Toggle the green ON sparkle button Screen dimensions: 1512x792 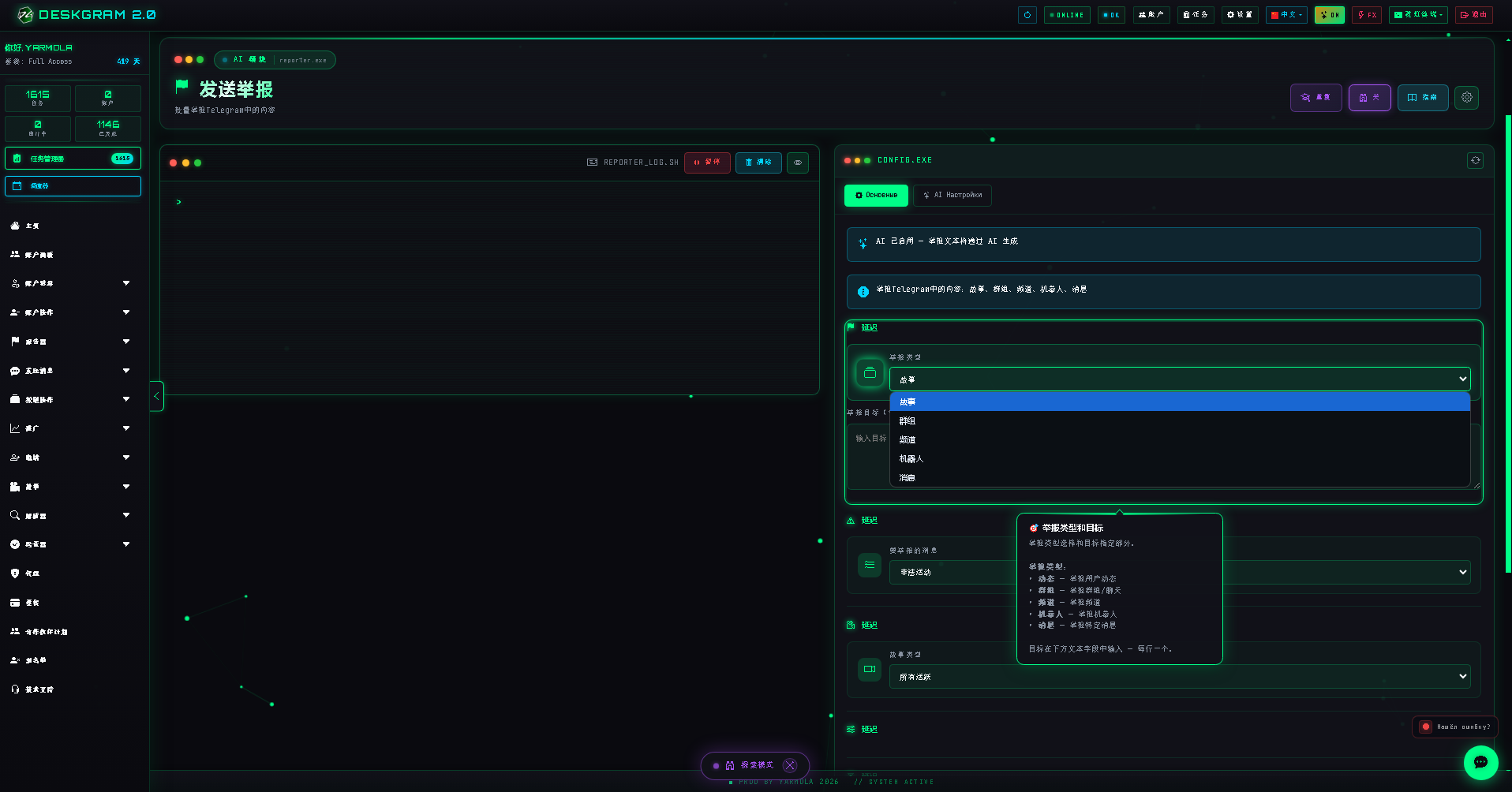coord(1330,15)
